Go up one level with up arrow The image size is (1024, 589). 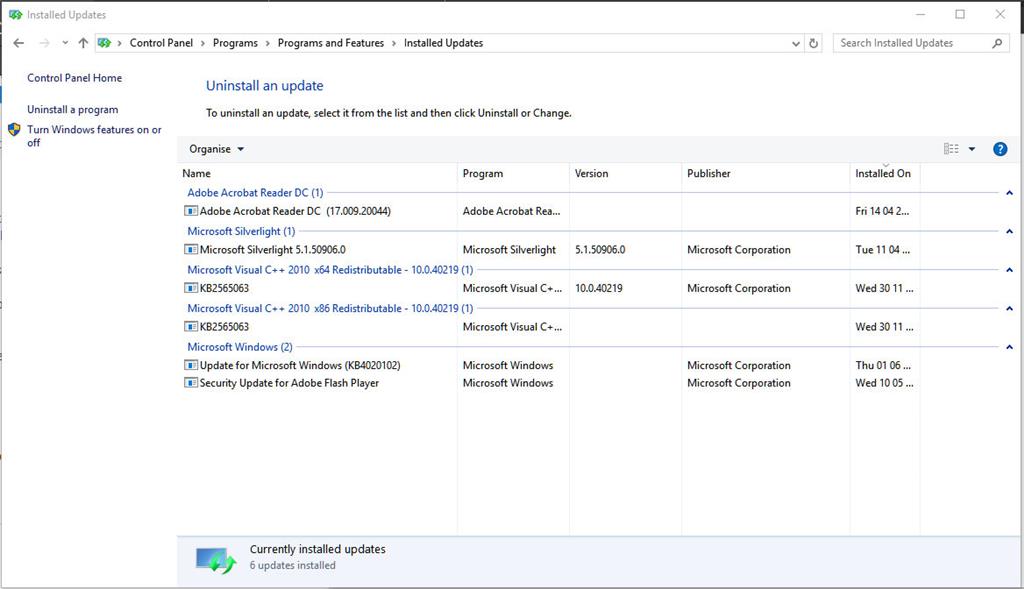[83, 43]
